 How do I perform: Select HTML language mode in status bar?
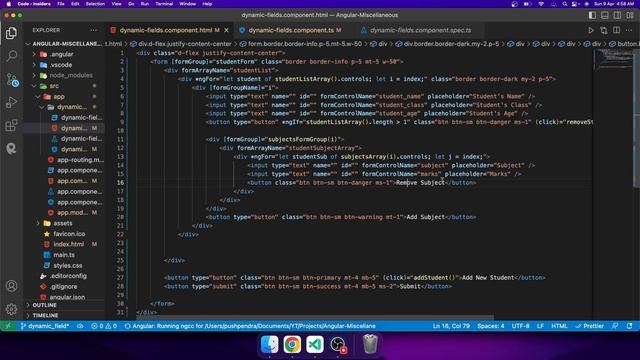coord(559,326)
